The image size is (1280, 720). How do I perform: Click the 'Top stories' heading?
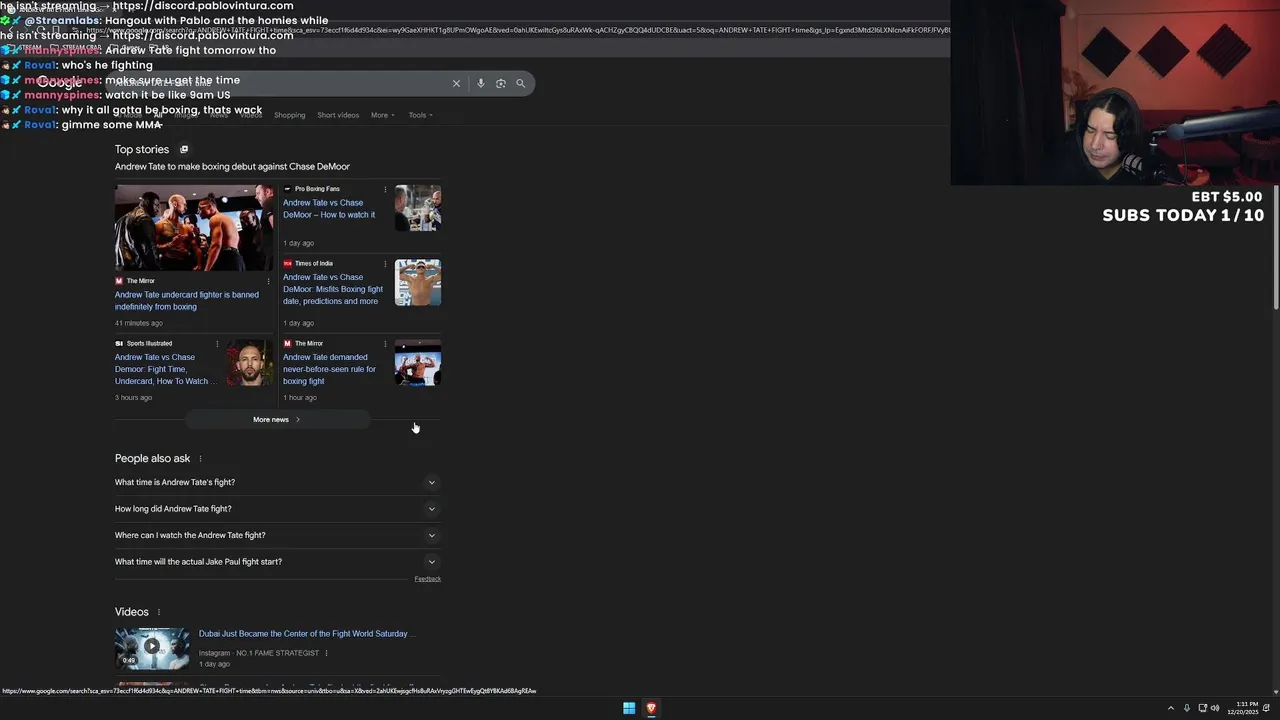tap(142, 149)
